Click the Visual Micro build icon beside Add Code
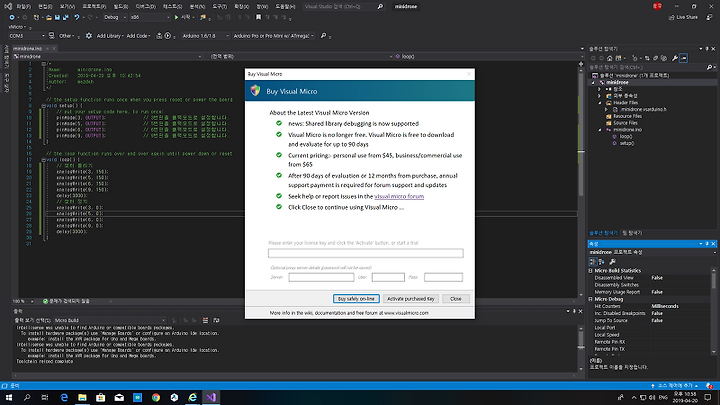The width and height of the screenshot is (720, 405). [159, 35]
